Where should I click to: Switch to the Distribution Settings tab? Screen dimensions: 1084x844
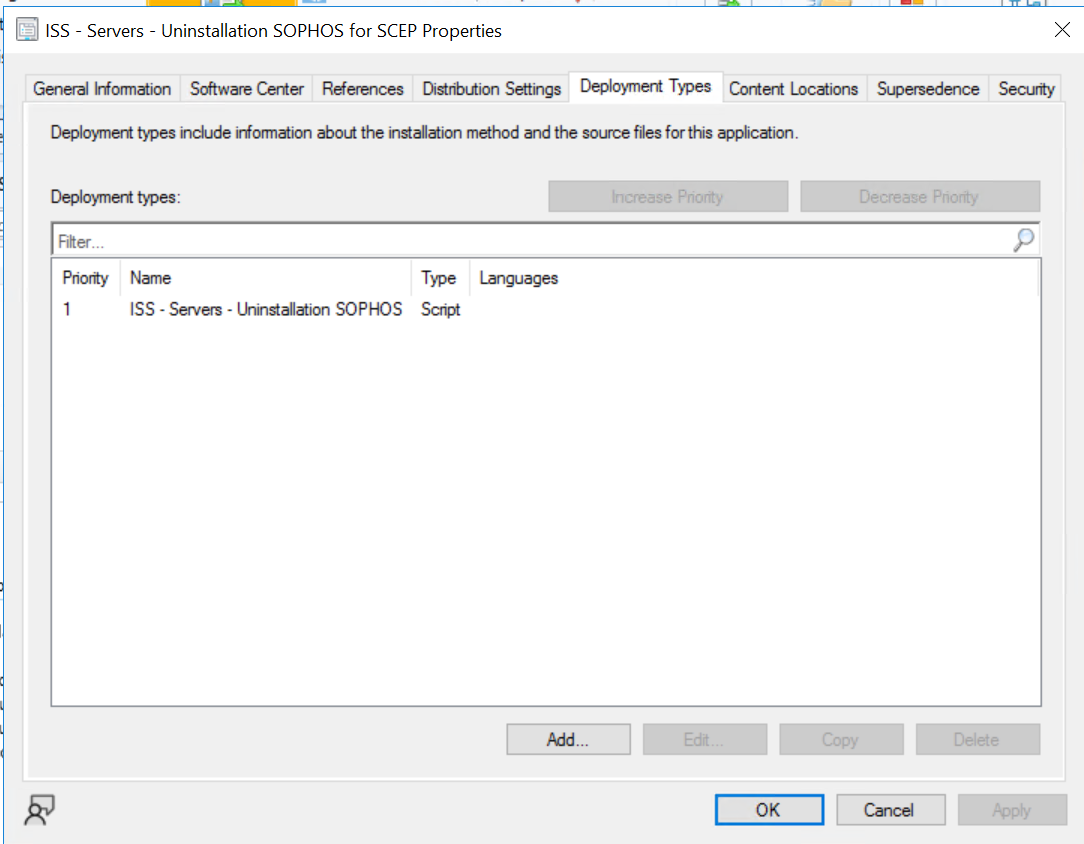pos(491,88)
